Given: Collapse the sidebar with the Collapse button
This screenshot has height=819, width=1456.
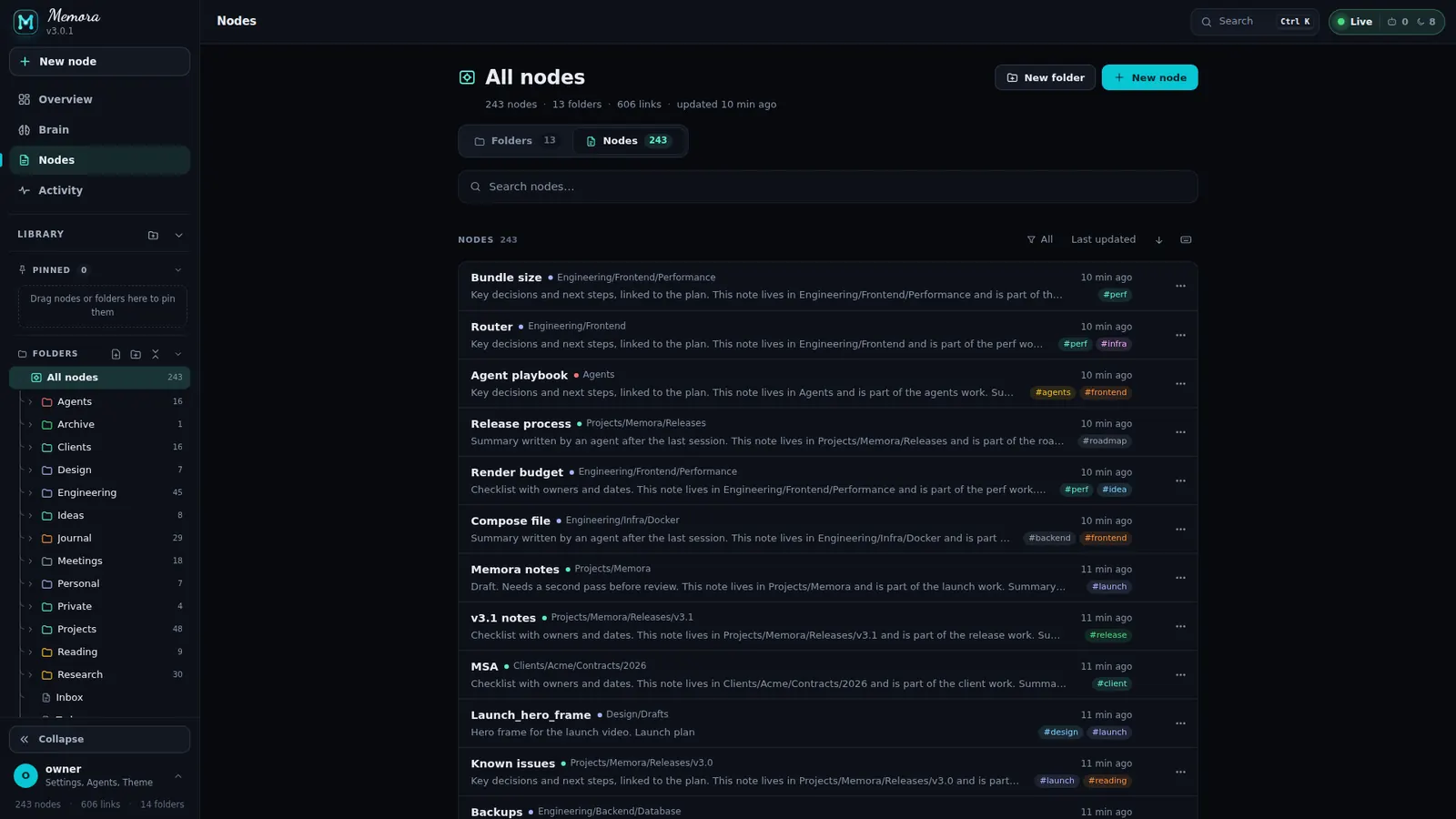Looking at the screenshot, I should (99, 739).
